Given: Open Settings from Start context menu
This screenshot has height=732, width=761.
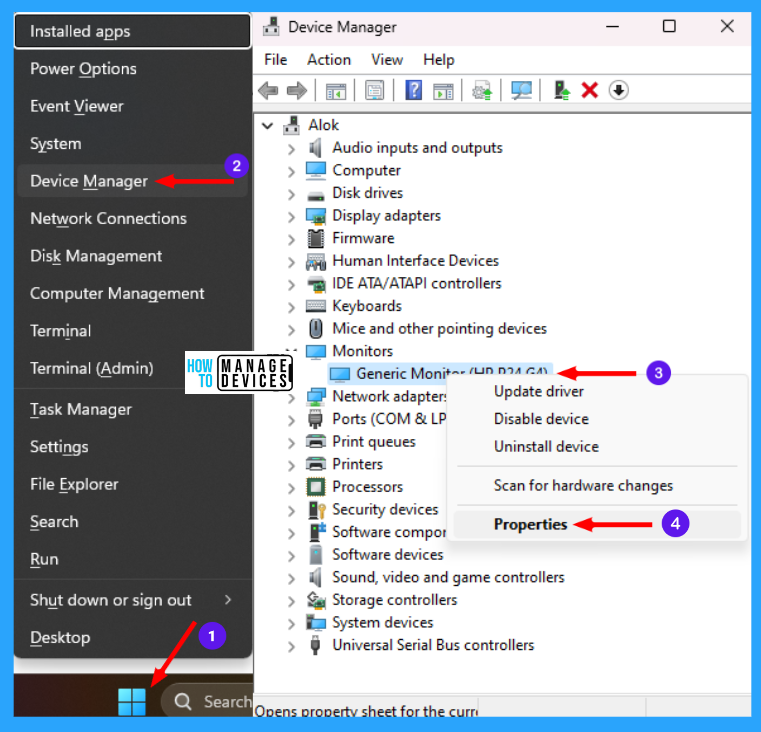Looking at the screenshot, I should [132, 447].
